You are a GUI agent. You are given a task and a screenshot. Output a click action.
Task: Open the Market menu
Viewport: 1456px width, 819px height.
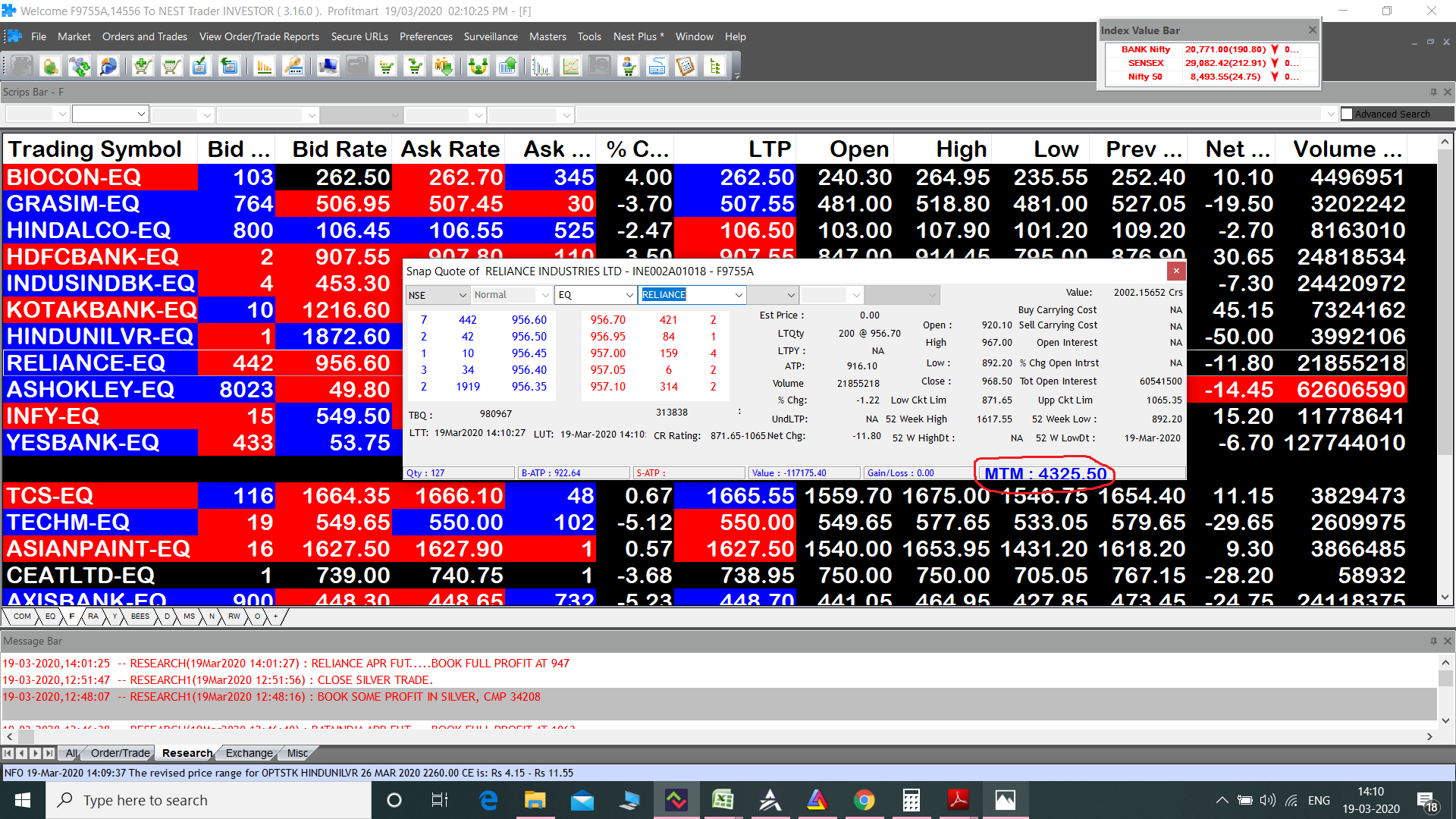74,36
